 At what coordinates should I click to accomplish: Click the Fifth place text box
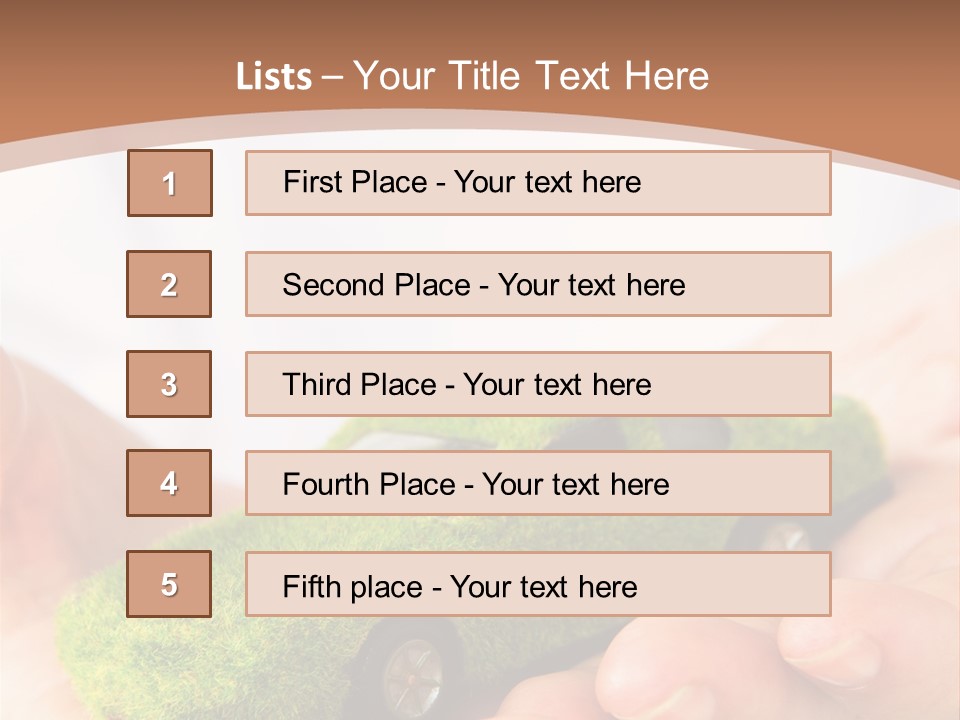point(538,584)
